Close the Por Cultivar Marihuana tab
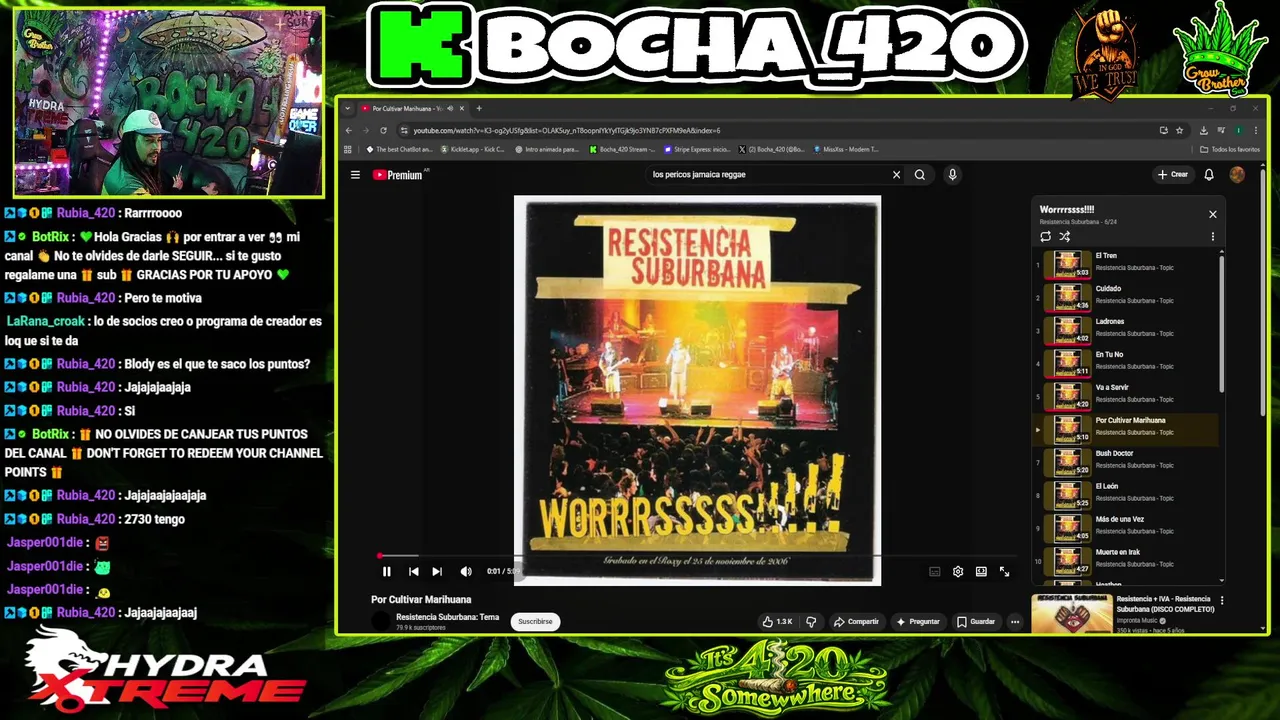This screenshot has width=1280, height=720. [462, 108]
